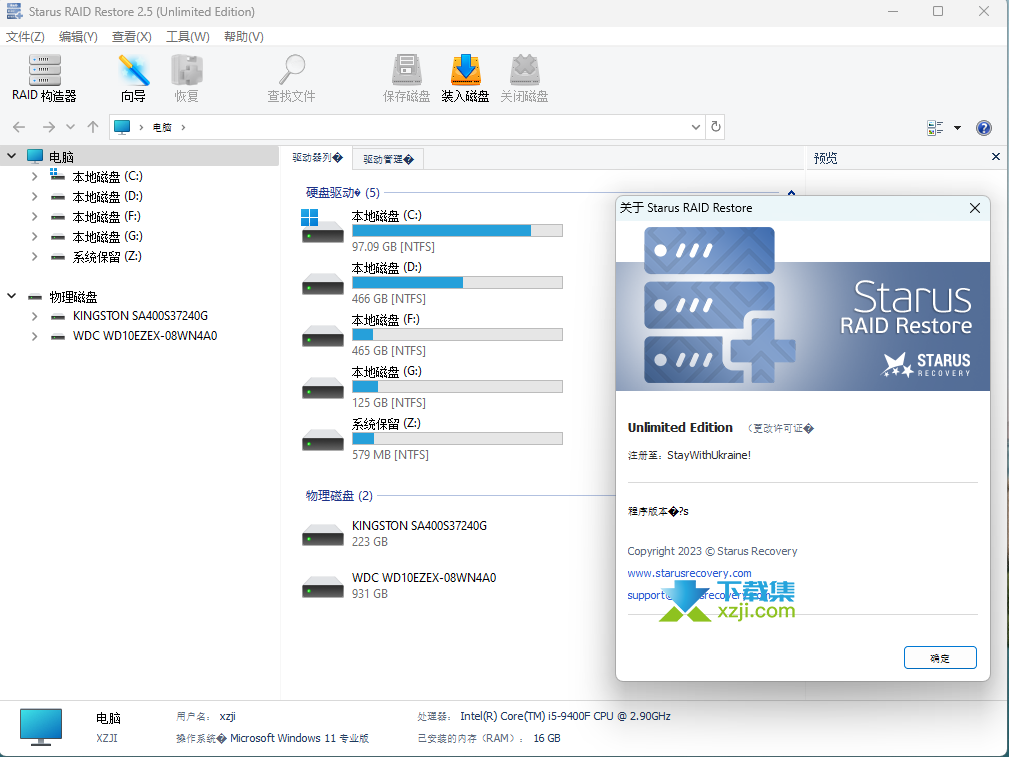Image resolution: width=1009 pixels, height=757 pixels.
Task: Select 本地磁盘 (G:) in the left tree
Action: point(107,236)
